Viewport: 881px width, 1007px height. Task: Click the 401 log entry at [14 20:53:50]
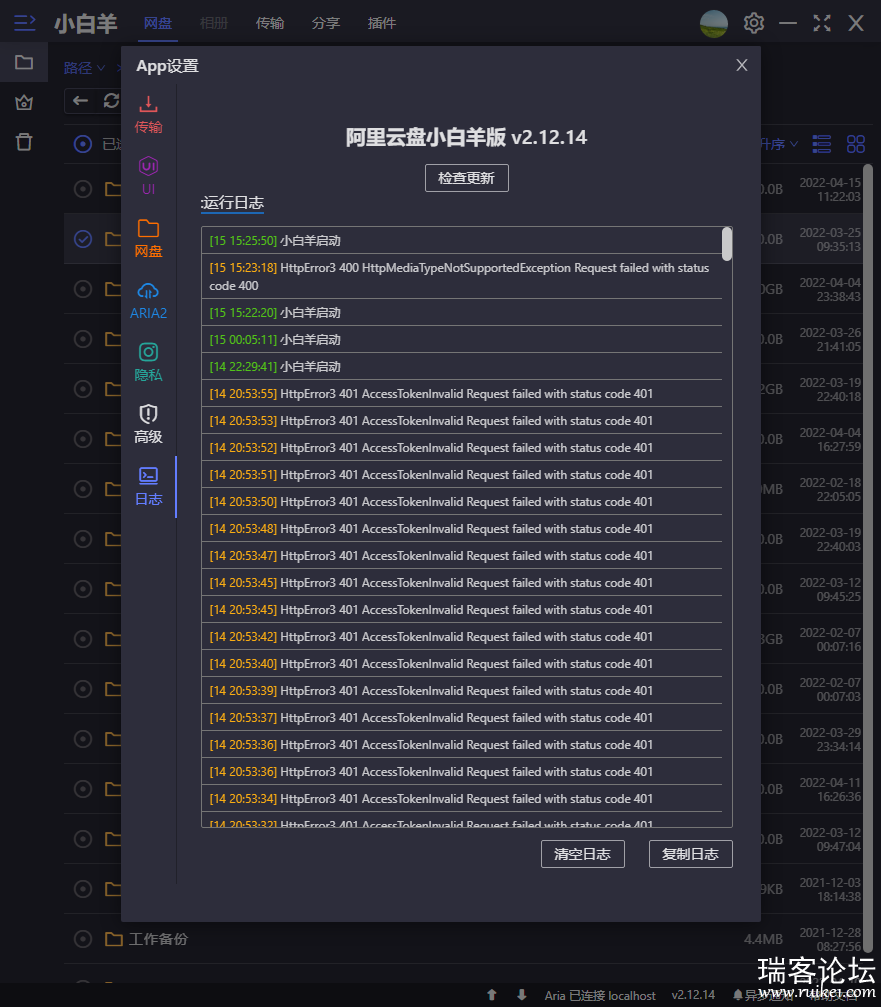(x=462, y=502)
